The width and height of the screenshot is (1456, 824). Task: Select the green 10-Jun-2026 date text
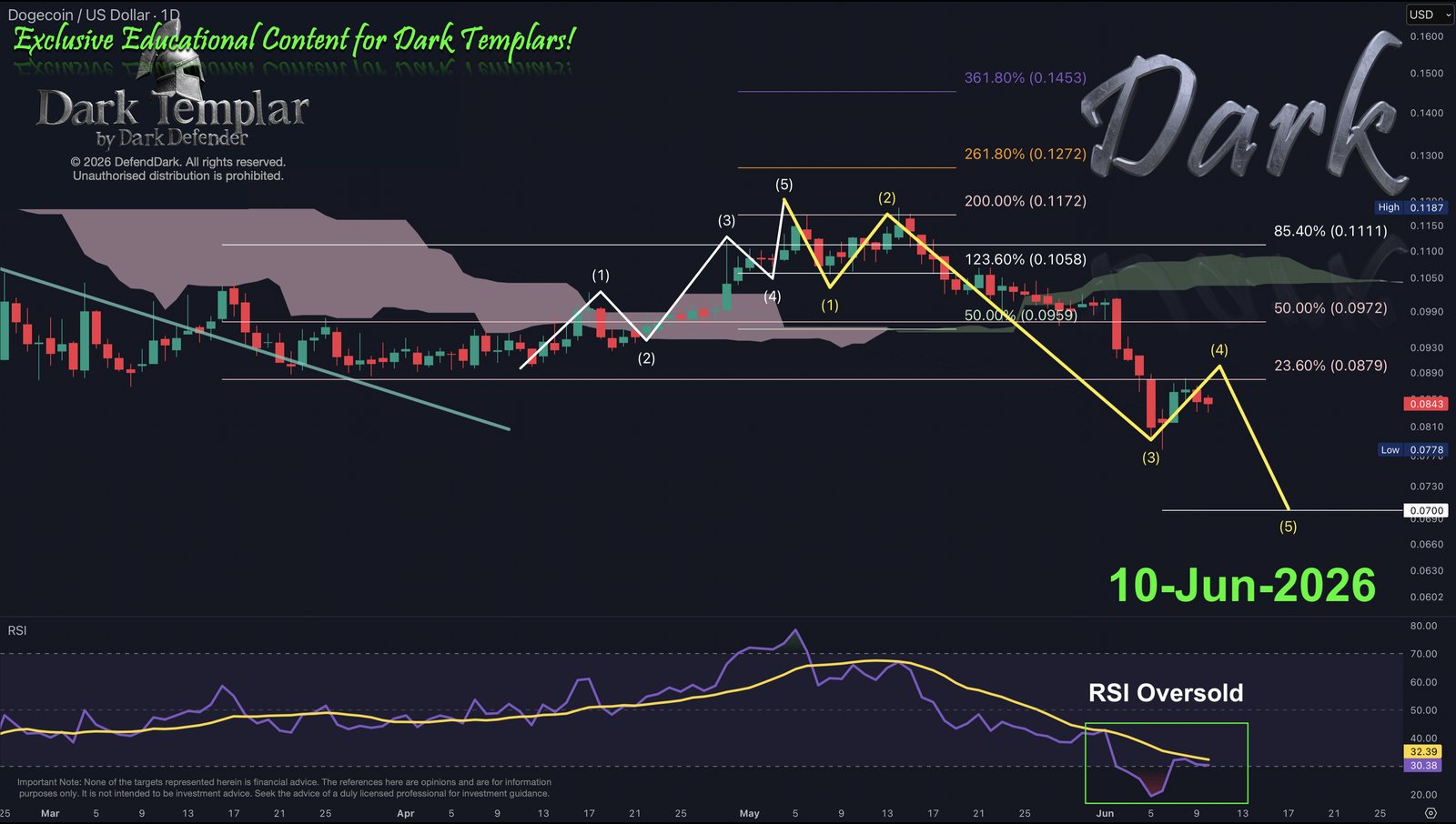click(1242, 585)
